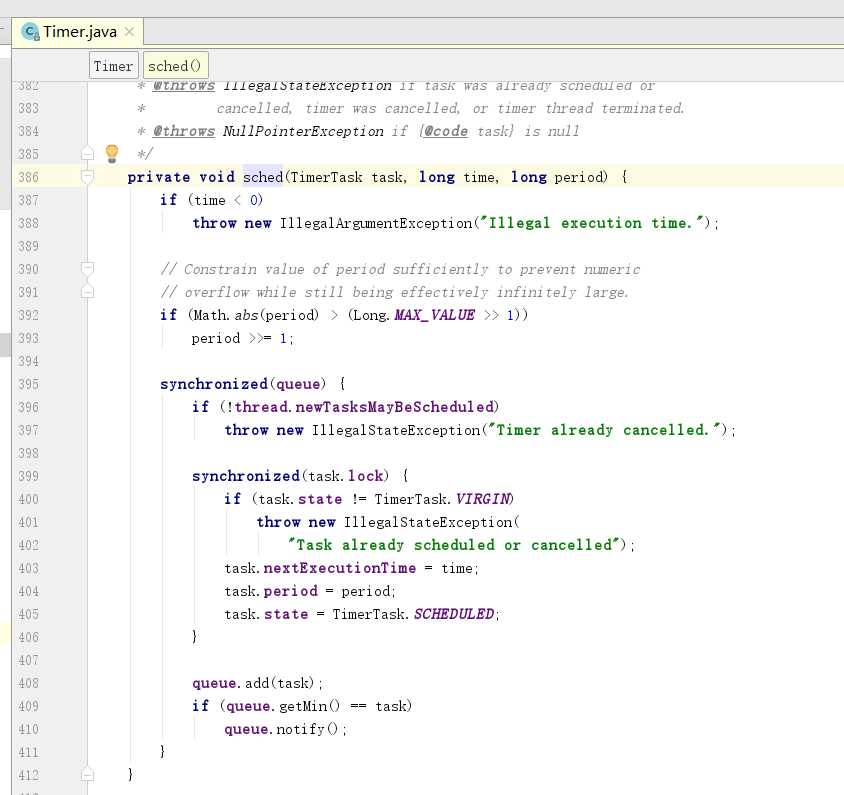The width and height of the screenshot is (844, 795).
Task: Collapse the Javadoc comment fold at line 385
Action: pyautogui.click(x=87, y=154)
